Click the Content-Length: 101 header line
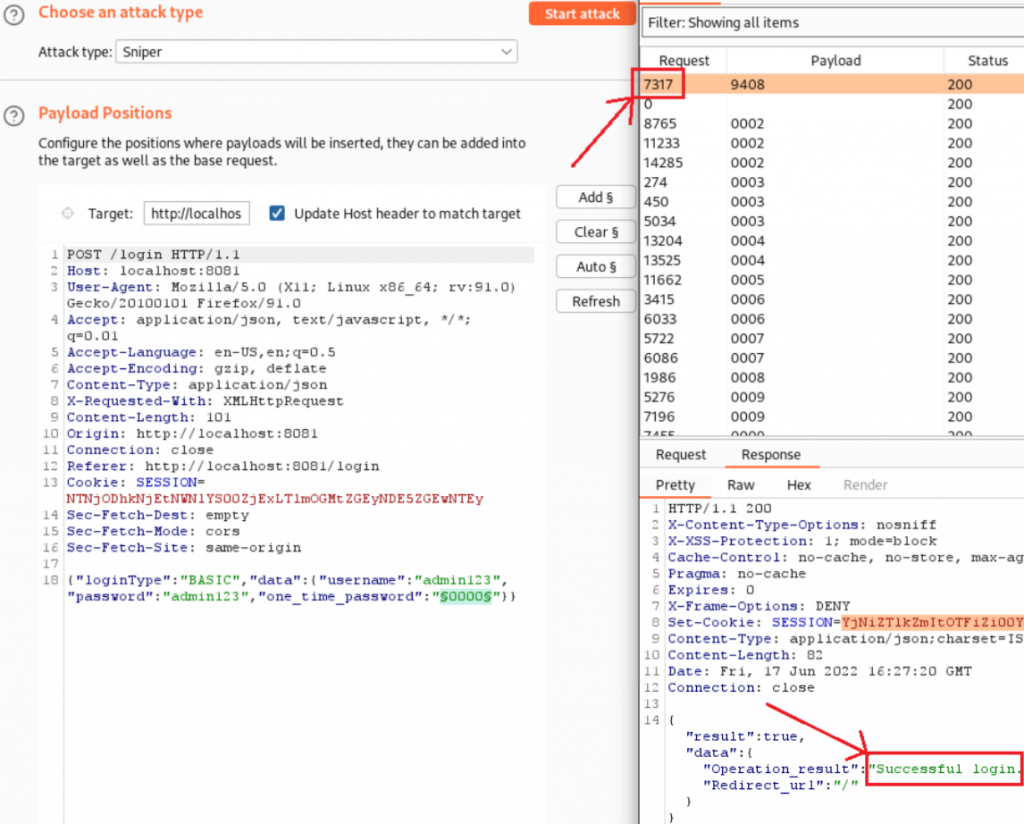This screenshot has width=1024, height=824. point(149,417)
